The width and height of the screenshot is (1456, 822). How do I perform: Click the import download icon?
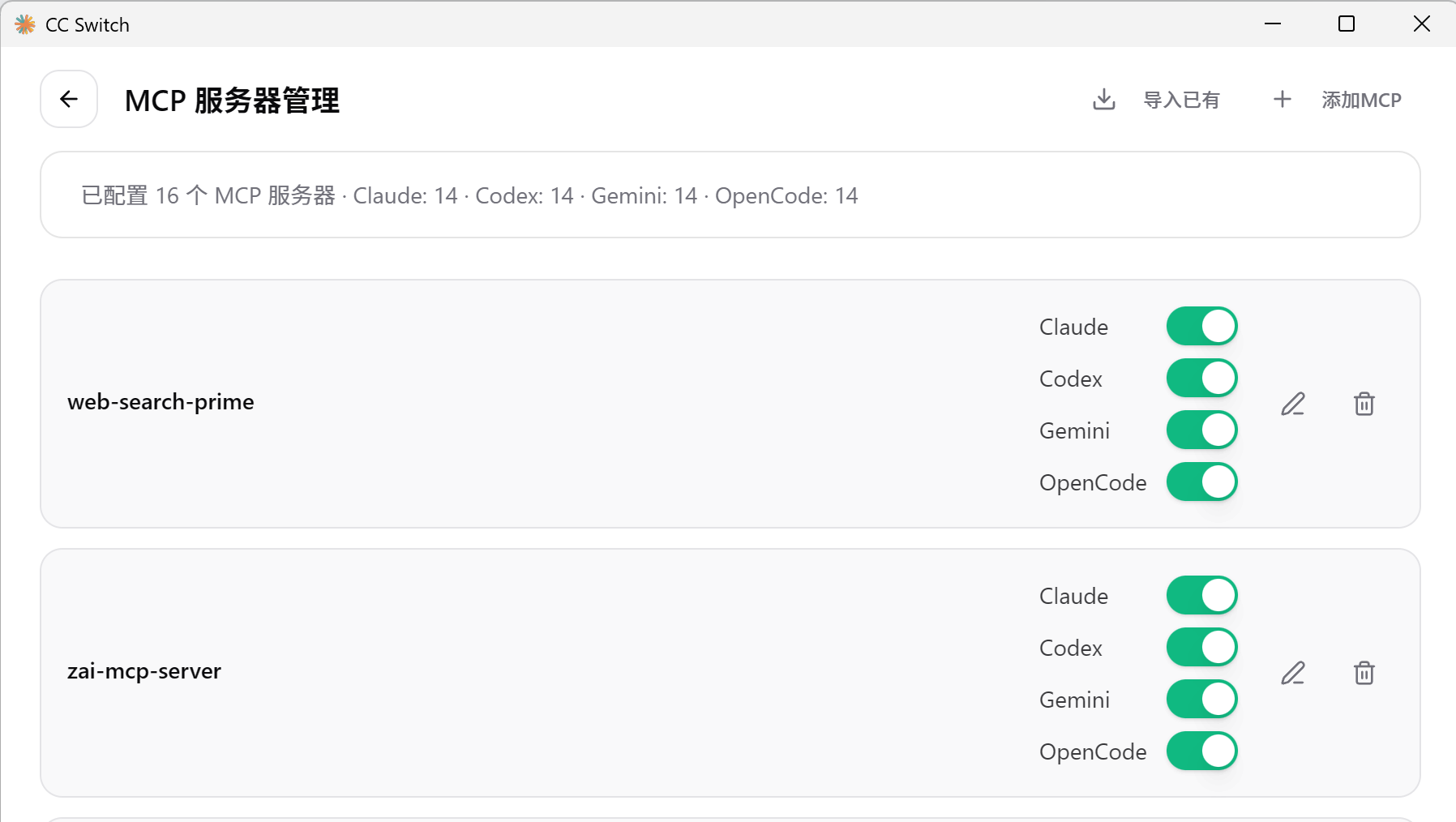(1103, 100)
